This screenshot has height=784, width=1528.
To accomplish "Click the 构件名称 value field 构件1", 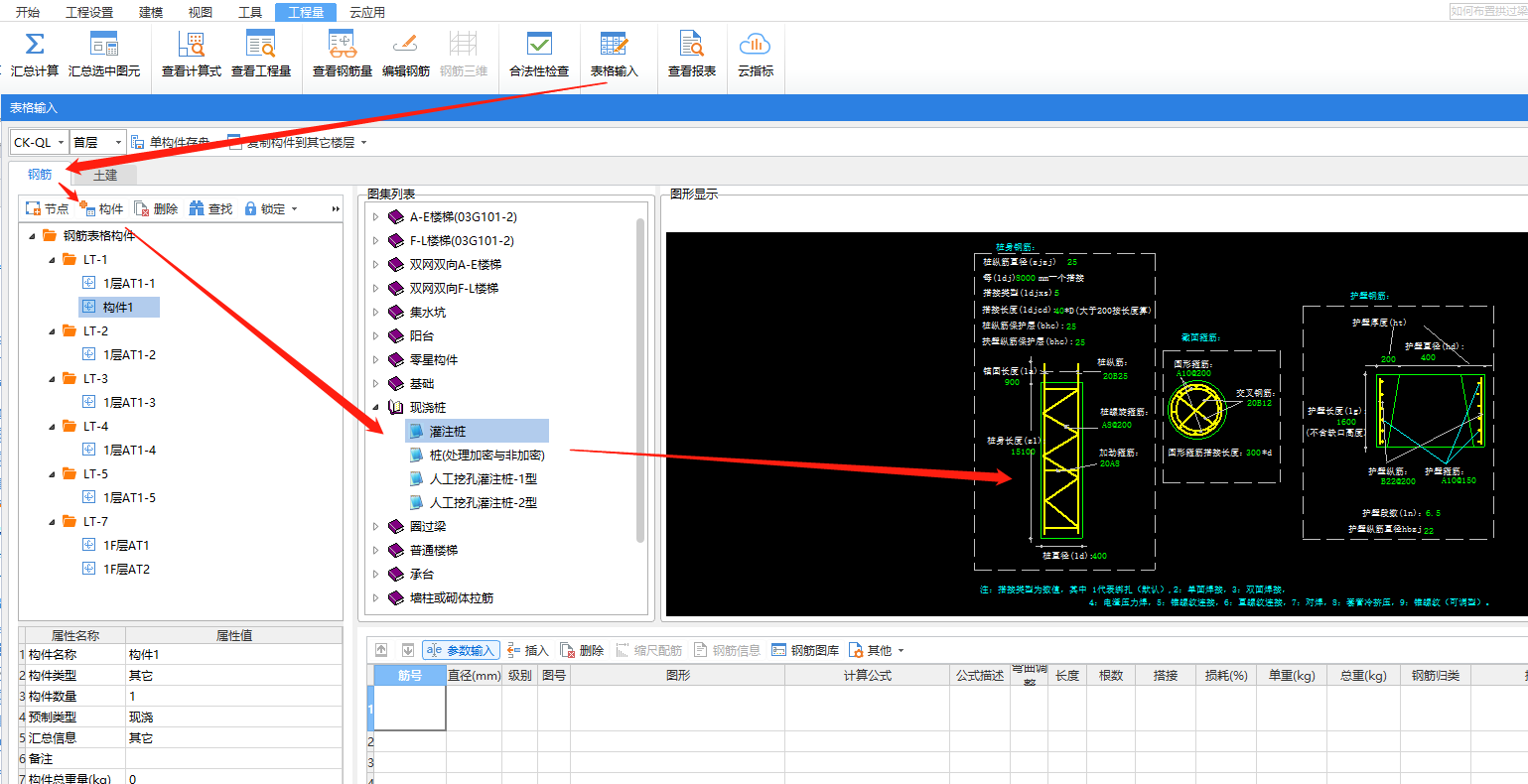I will tap(234, 654).
